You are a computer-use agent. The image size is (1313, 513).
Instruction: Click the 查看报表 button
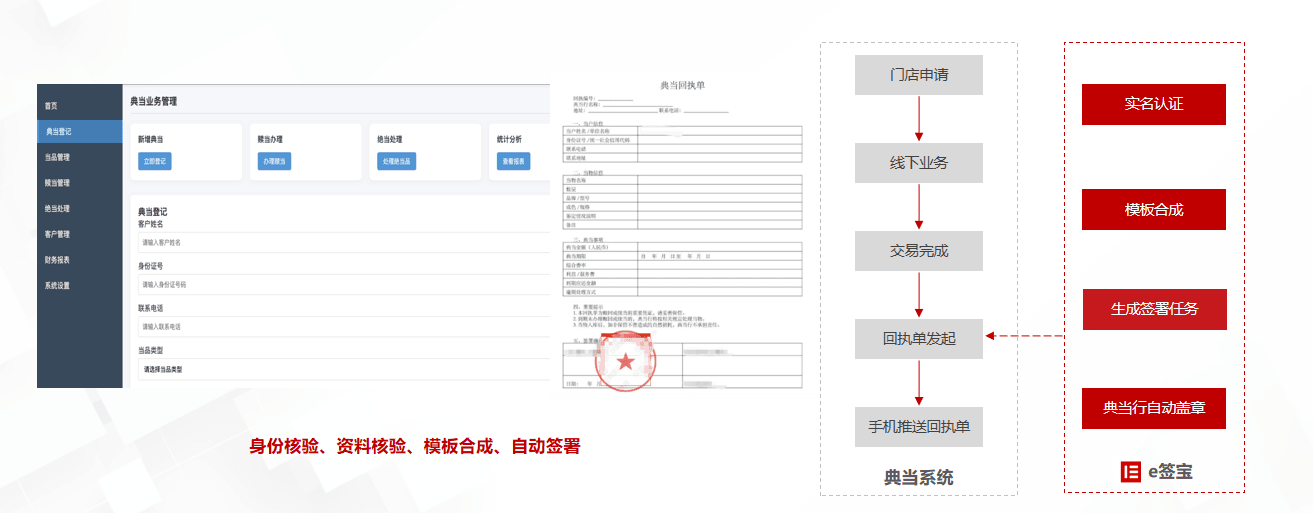[514, 161]
